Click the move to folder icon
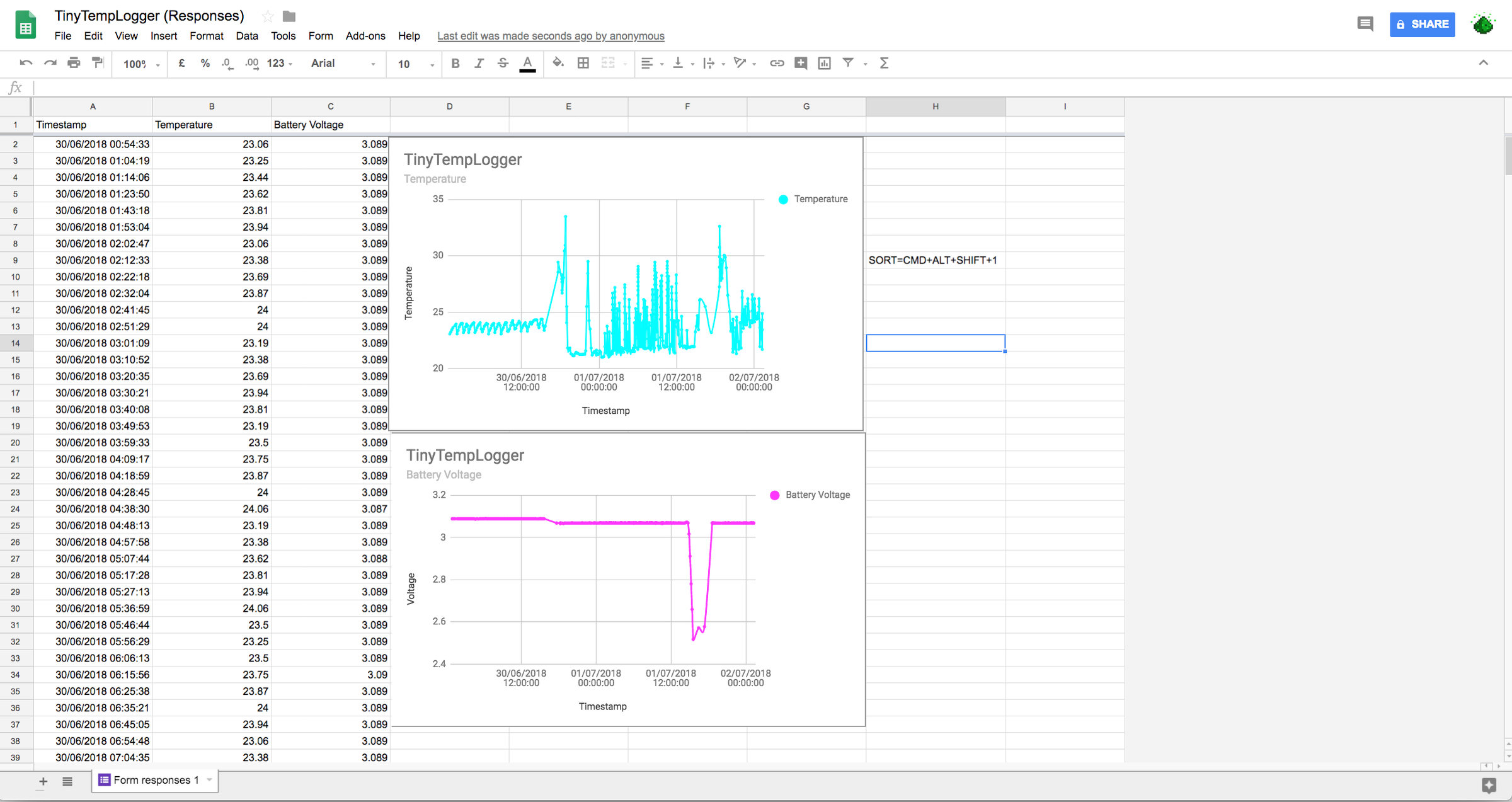The height and width of the screenshot is (802, 1512). [289, 16]
